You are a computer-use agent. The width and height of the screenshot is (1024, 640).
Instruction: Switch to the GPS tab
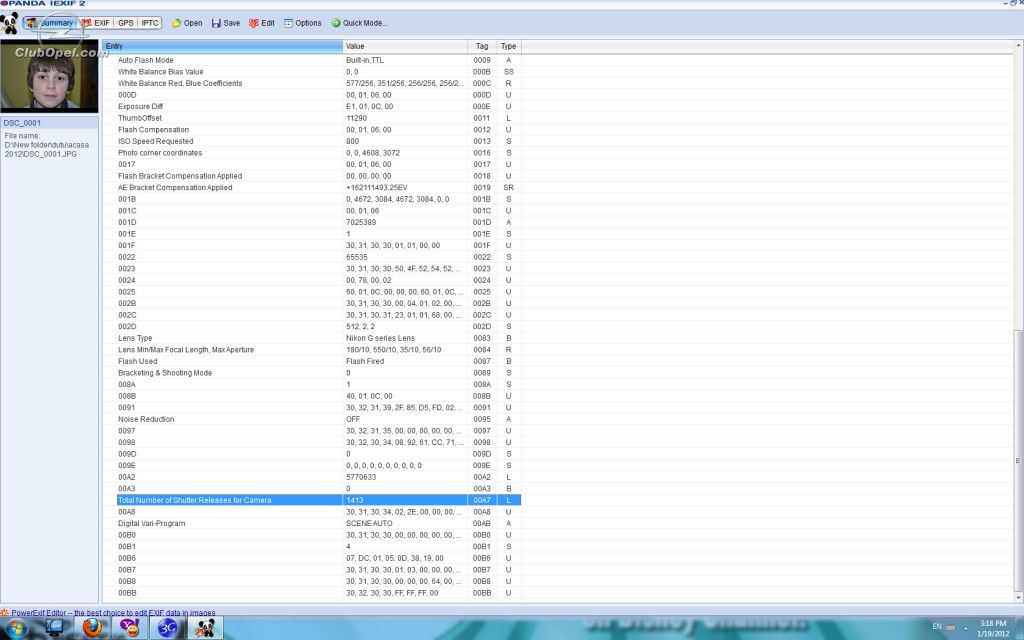(125, 23)
